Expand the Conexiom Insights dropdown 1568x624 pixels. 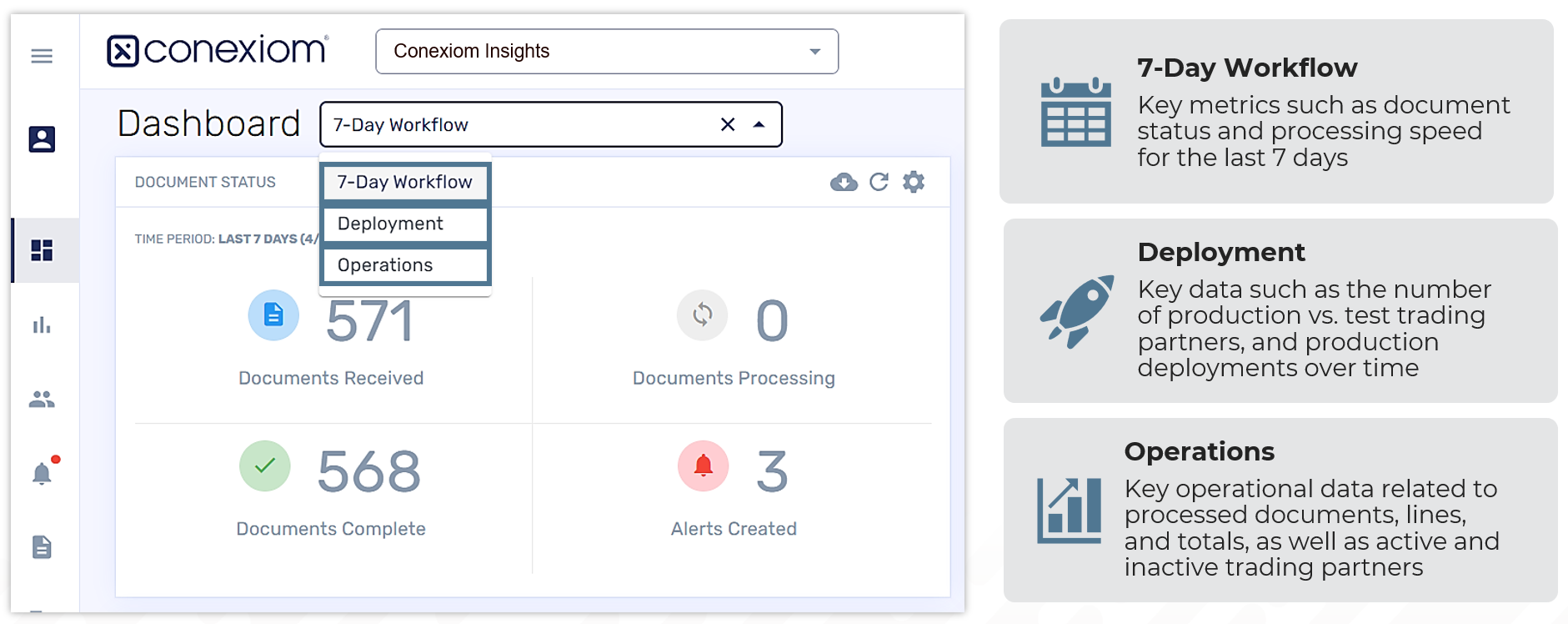[x=814, y=52]
